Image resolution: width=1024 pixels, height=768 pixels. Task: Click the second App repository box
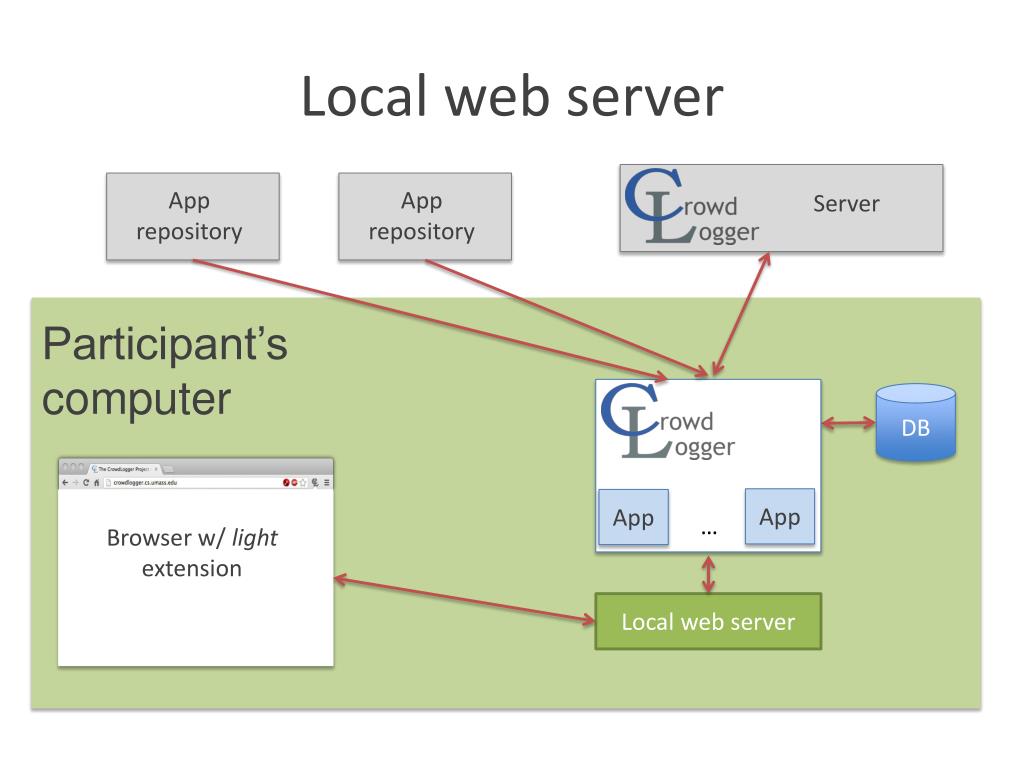click(425, 216)
